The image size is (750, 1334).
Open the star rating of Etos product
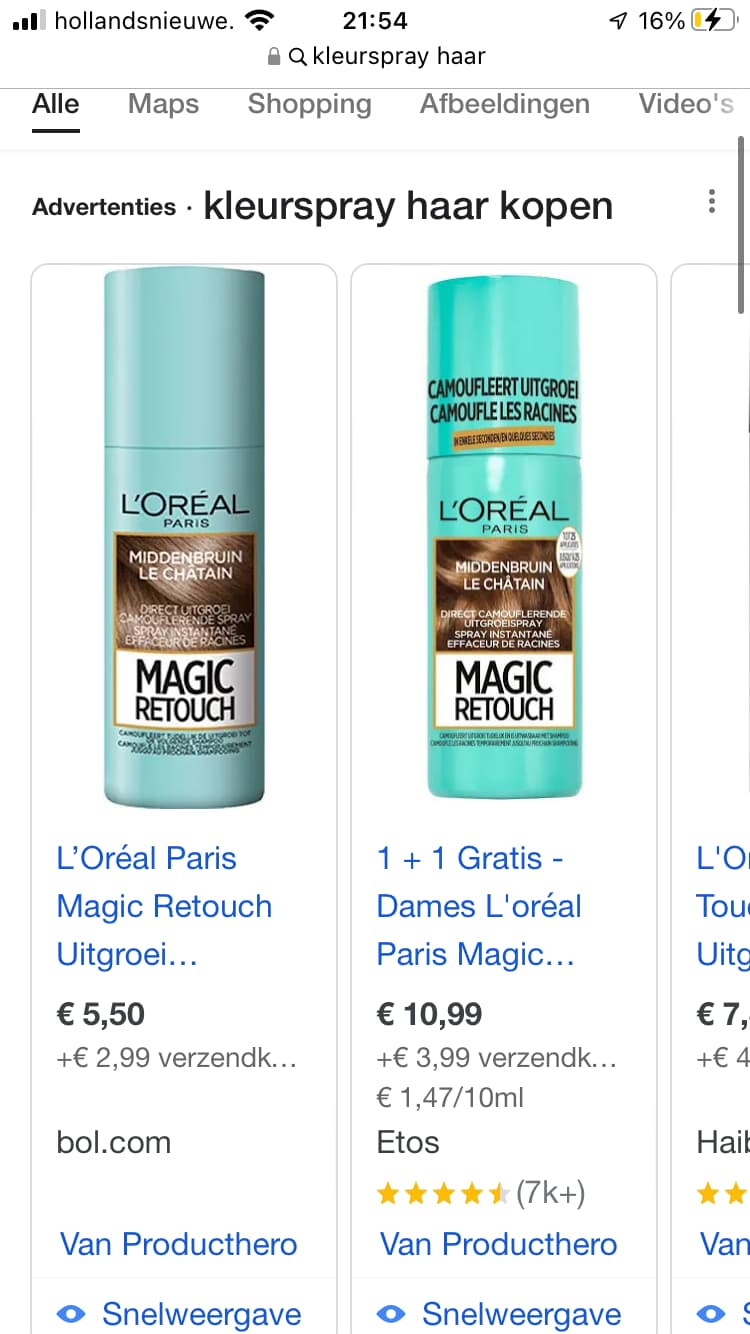(x=481, y=1193)
